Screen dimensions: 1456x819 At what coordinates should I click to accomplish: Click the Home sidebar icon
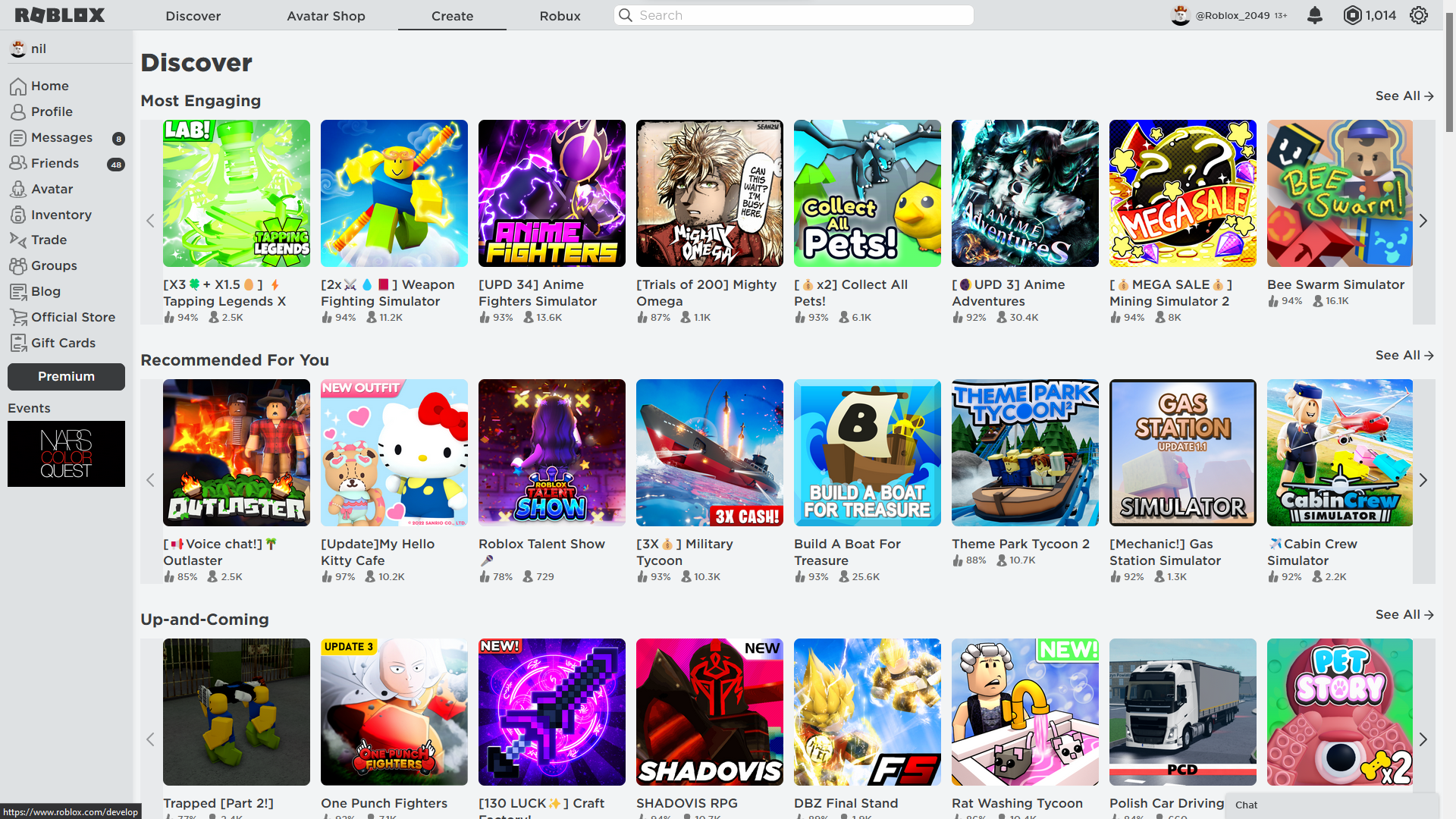pyautogui.click(x=18, y=86)
